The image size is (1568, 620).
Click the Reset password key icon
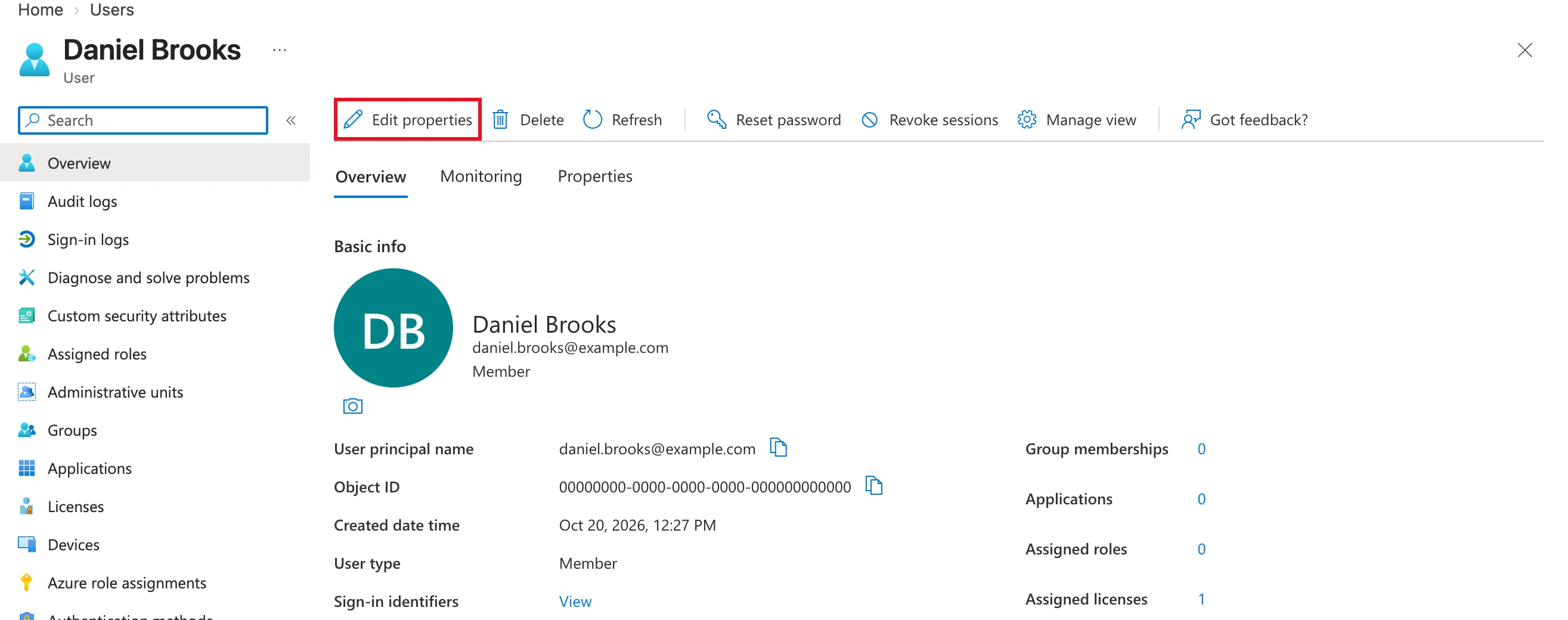coord(717,119)
